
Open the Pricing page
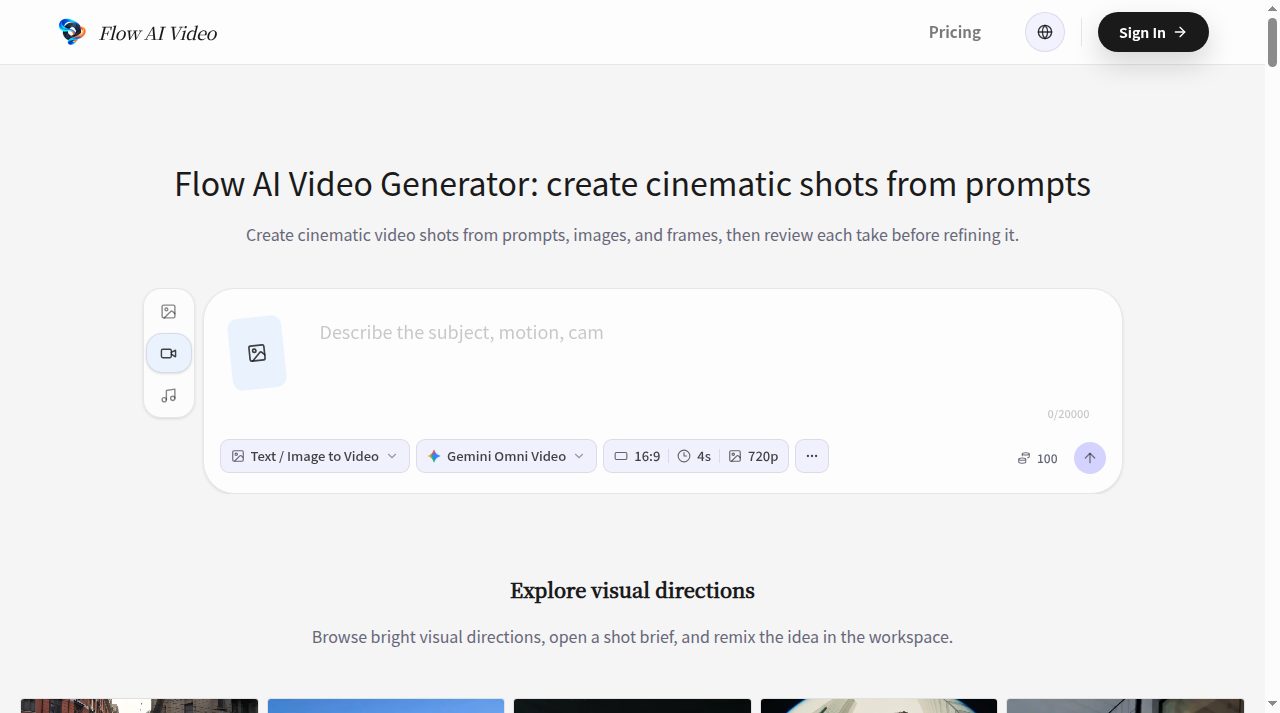point(955,32)
